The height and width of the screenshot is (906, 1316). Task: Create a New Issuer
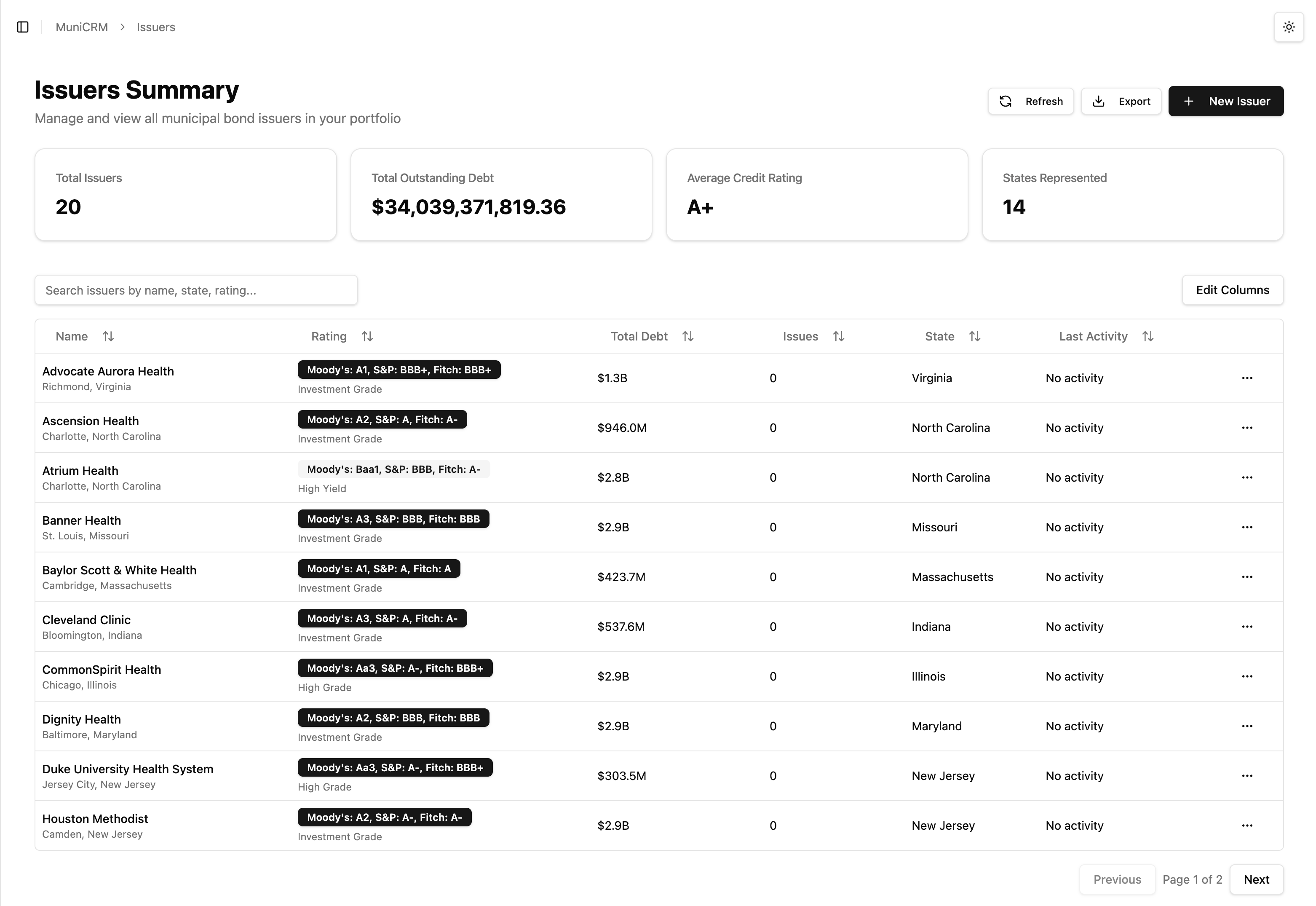pos(1226,101)
